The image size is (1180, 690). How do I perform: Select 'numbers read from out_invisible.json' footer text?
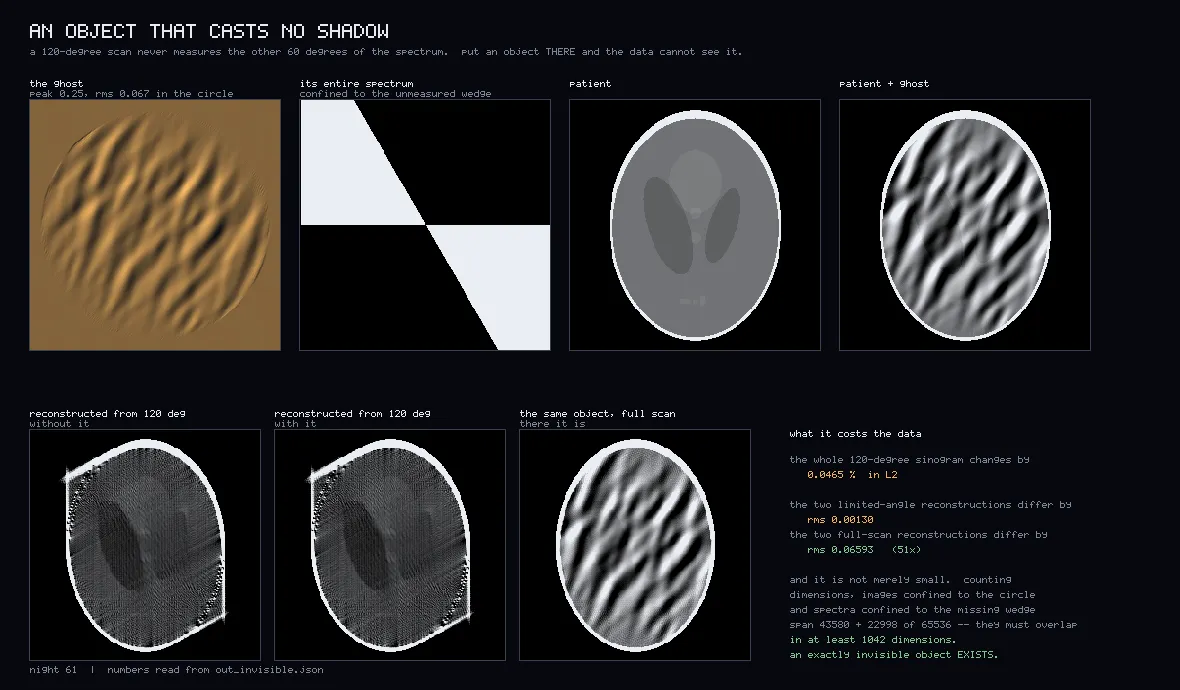[216, 670]
